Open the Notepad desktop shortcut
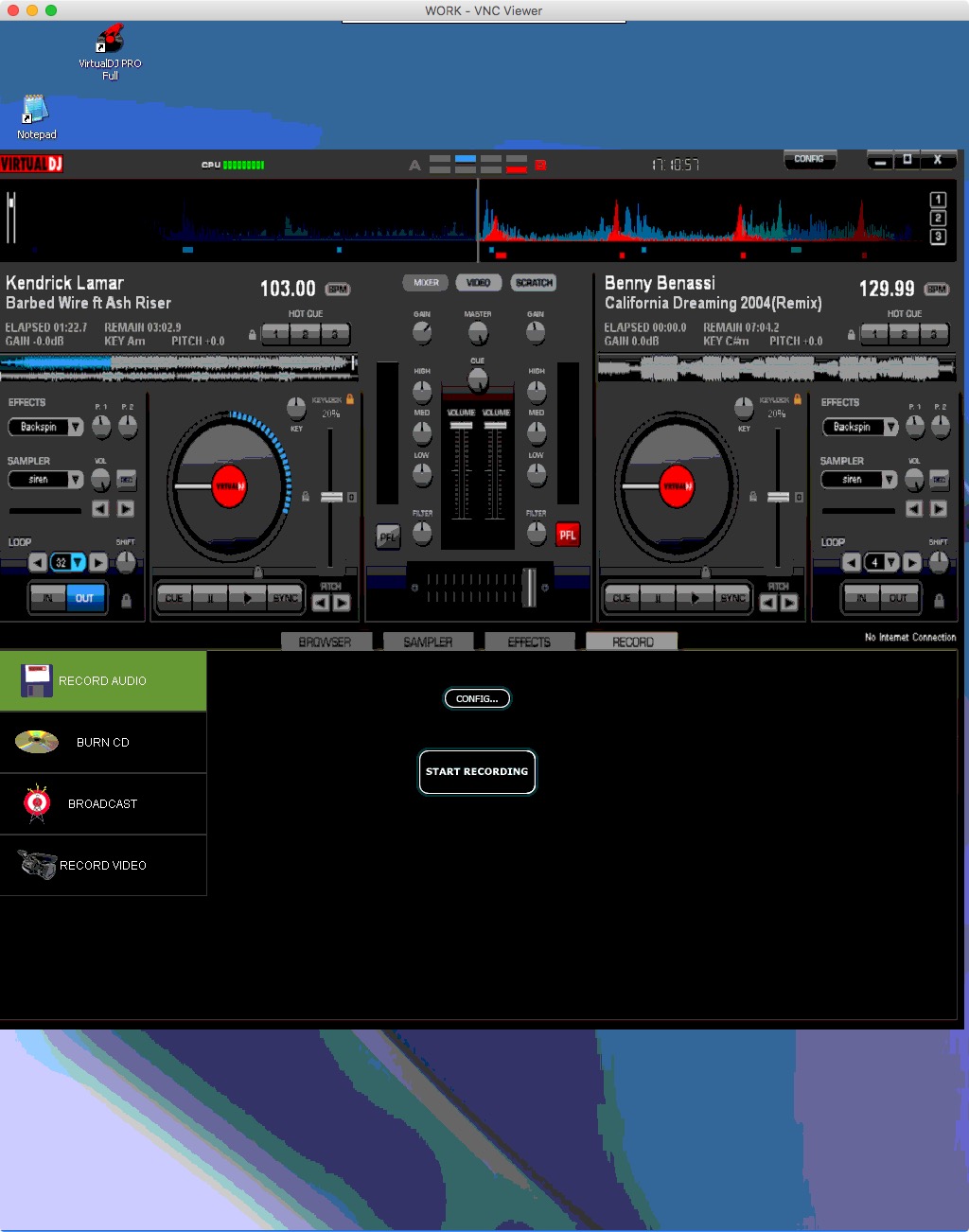The image size is (969, 1232). 36,117
